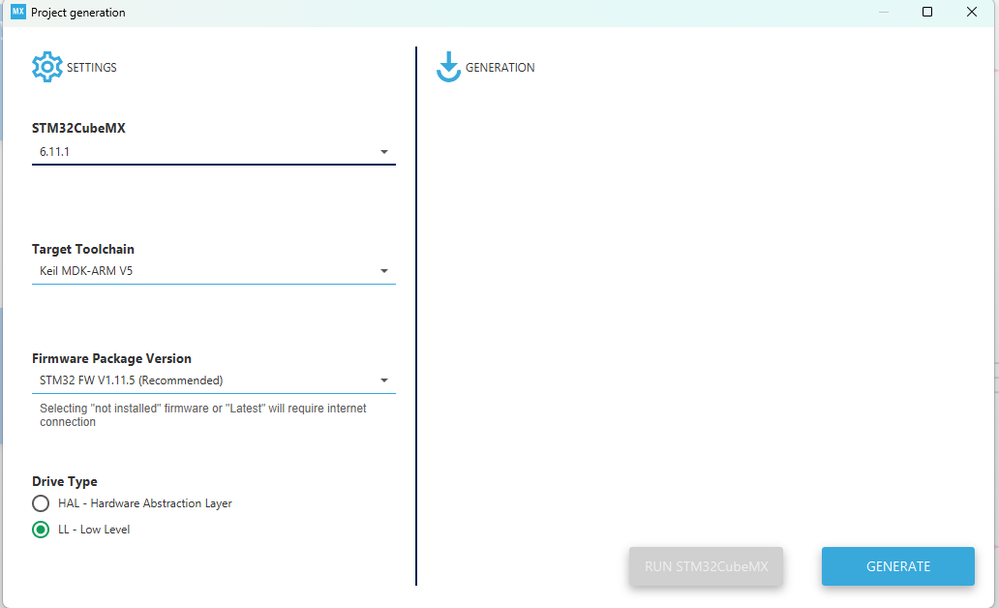Click the RUN STM32CubeMX button
999x608 pixels.
pos(706,566)
